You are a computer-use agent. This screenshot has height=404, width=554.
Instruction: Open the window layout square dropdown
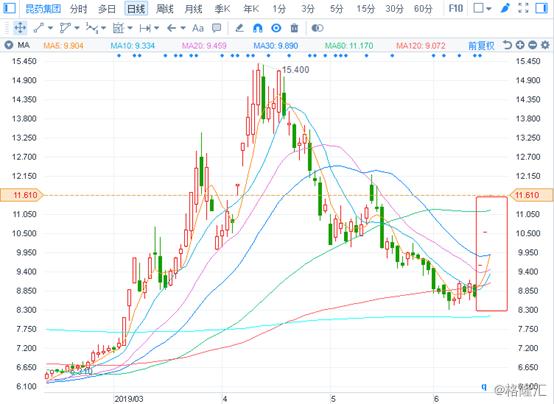(482, 8)
